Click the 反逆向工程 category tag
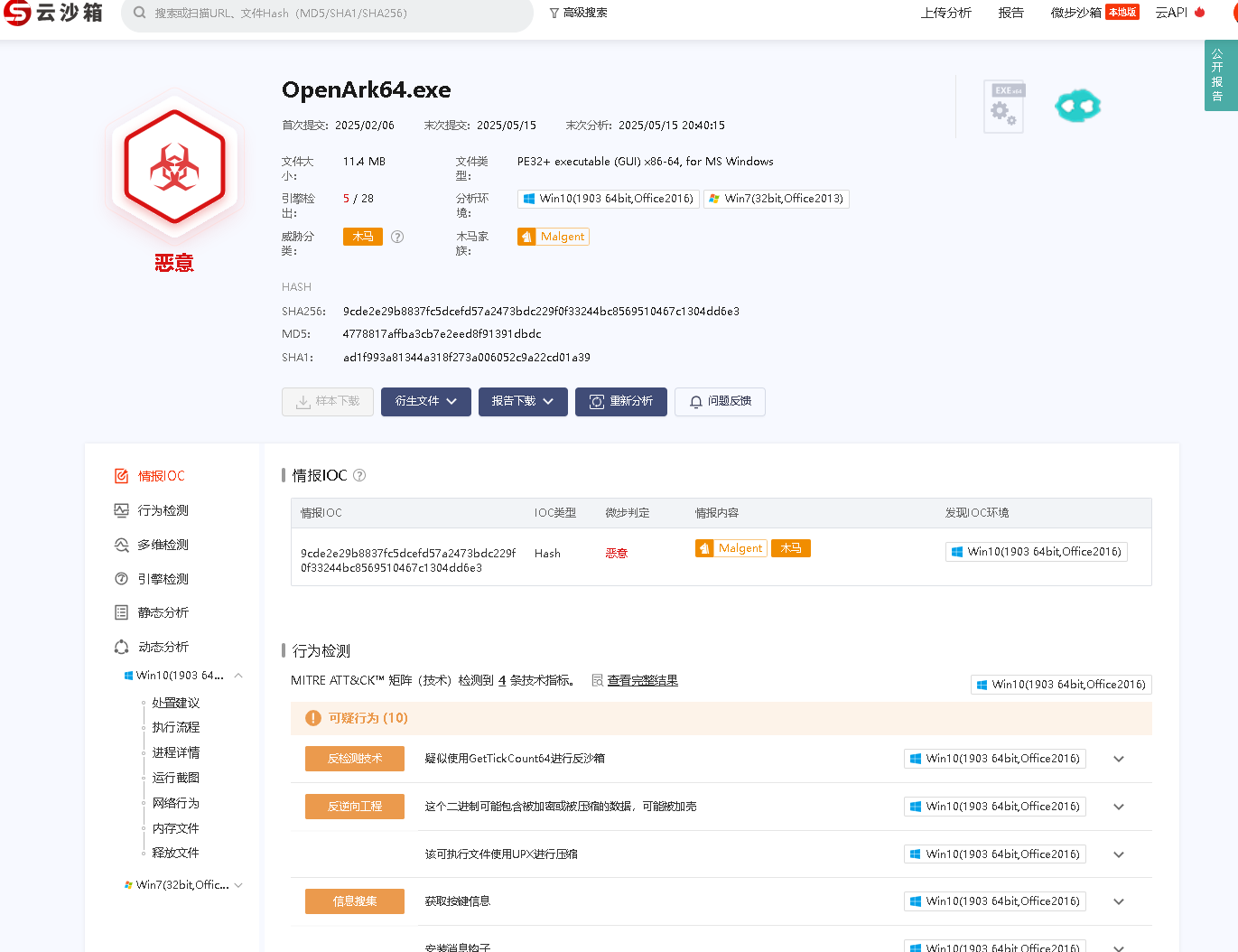 click(355, 807)
